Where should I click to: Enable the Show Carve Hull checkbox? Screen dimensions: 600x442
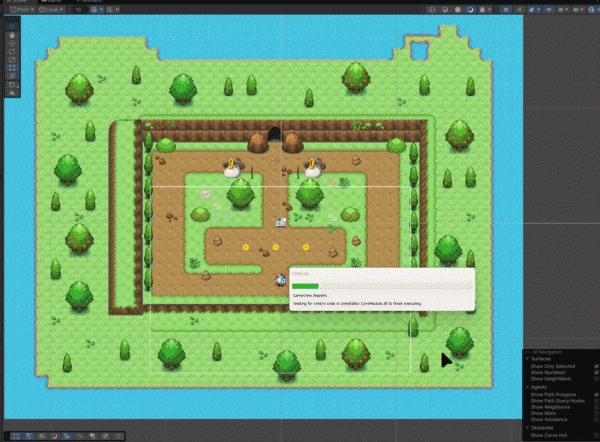pos(596,435)
